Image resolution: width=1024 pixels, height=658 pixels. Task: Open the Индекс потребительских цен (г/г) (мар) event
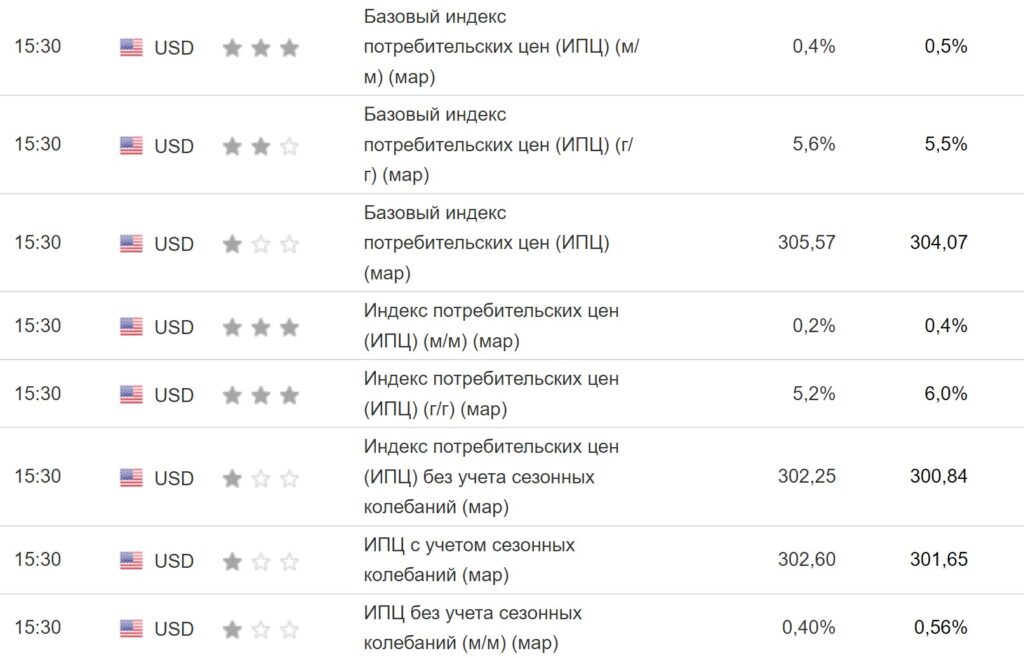click(x=491, y=394)
